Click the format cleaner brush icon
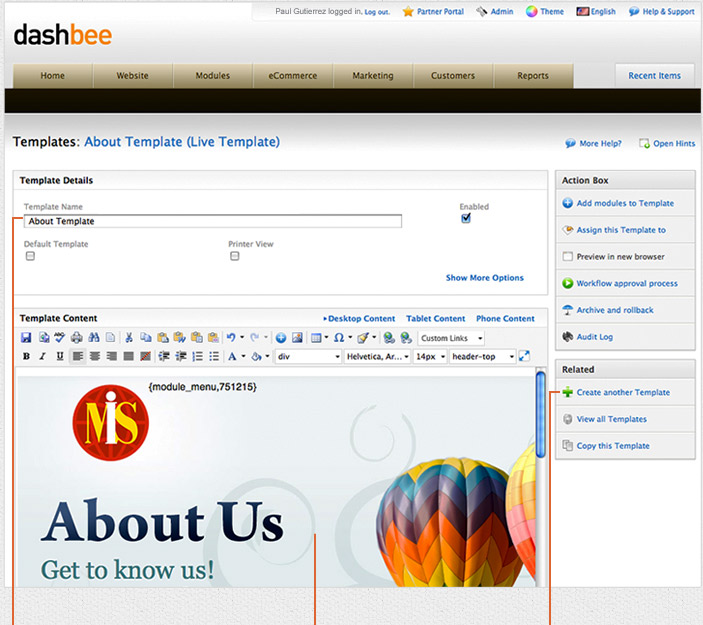 (363, 338)
